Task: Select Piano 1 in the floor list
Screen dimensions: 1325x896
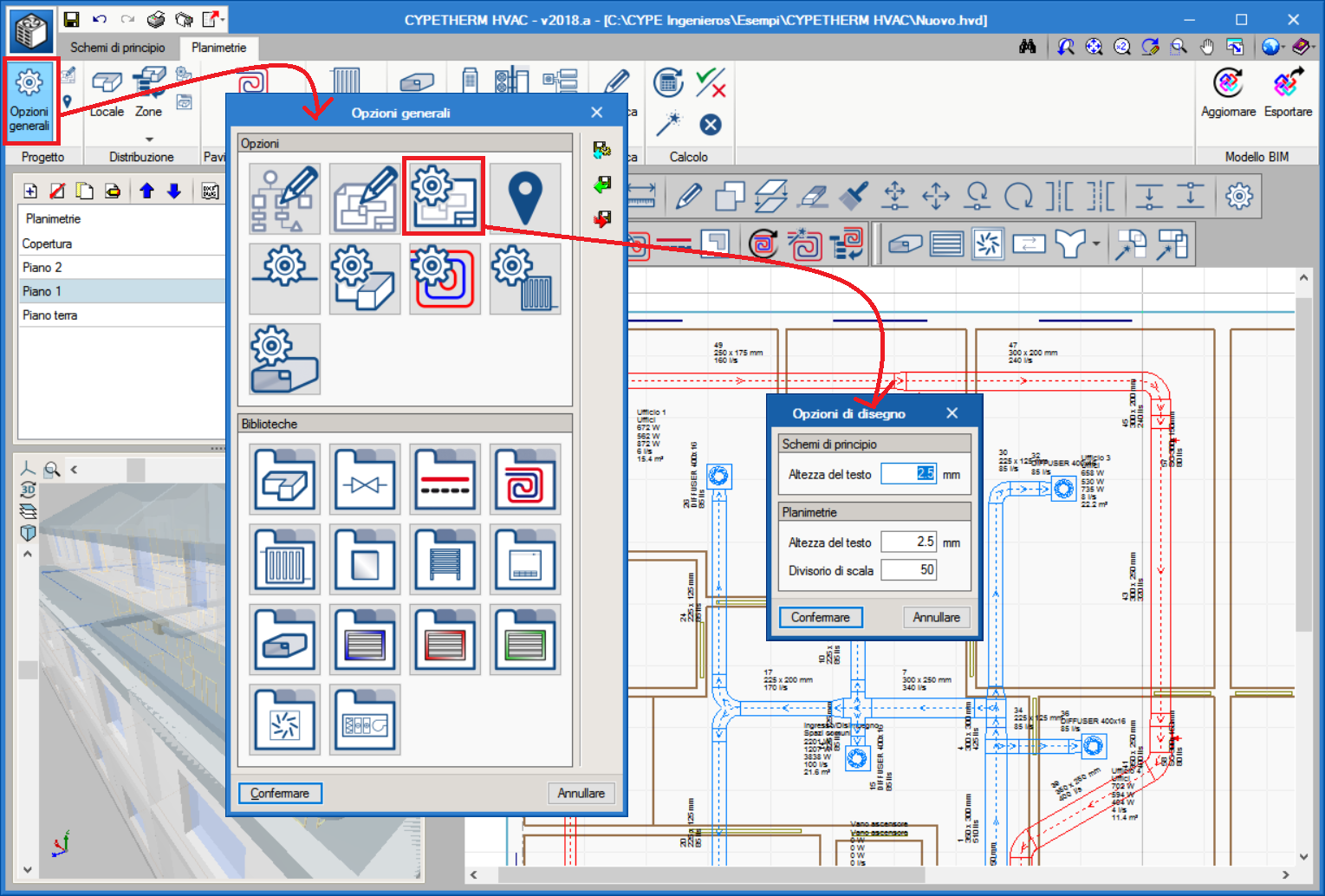Action: point(121,291)
